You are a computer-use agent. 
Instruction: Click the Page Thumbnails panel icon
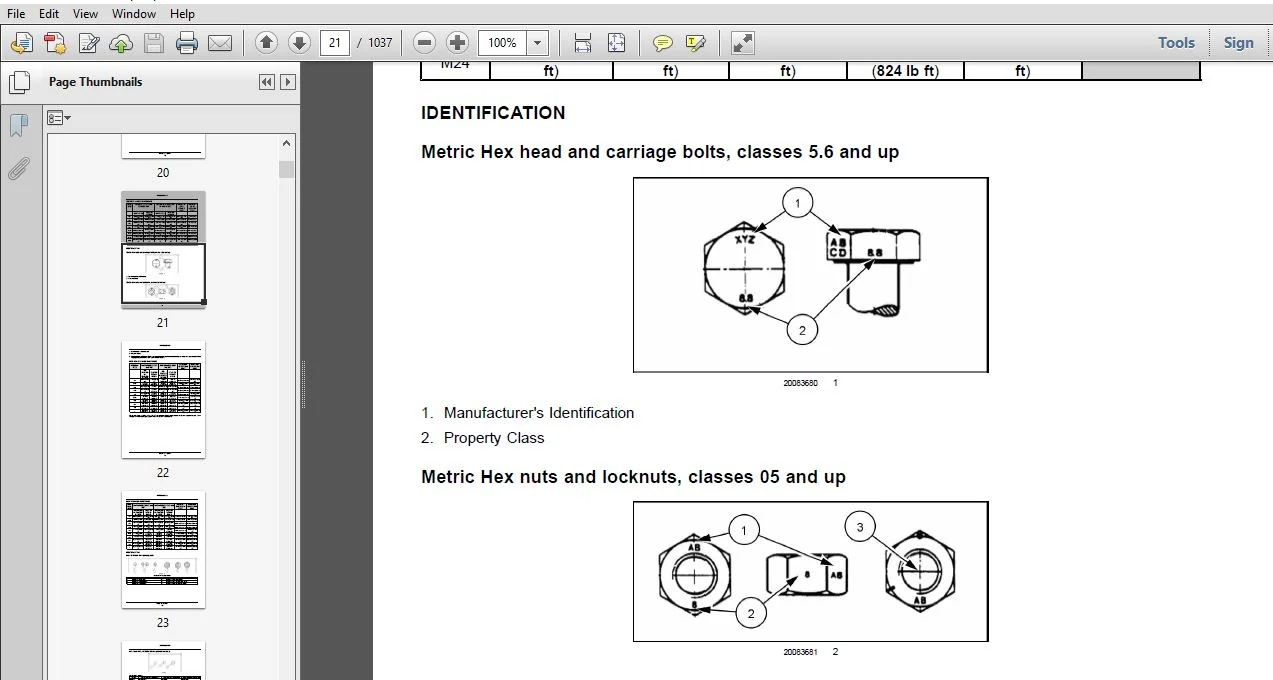tap(18, 81)
